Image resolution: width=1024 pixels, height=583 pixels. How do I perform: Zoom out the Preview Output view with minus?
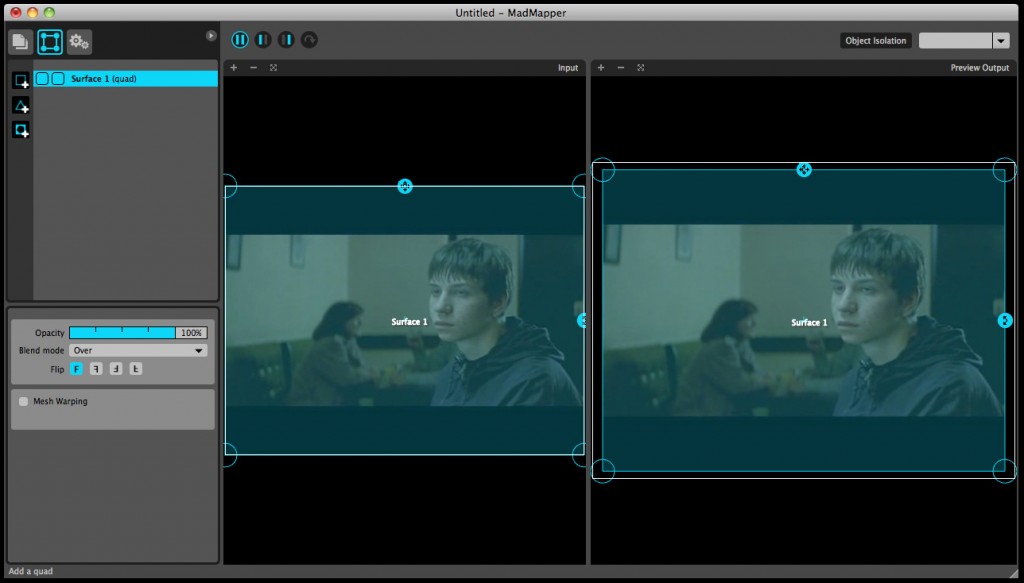(x=620, y=67)
